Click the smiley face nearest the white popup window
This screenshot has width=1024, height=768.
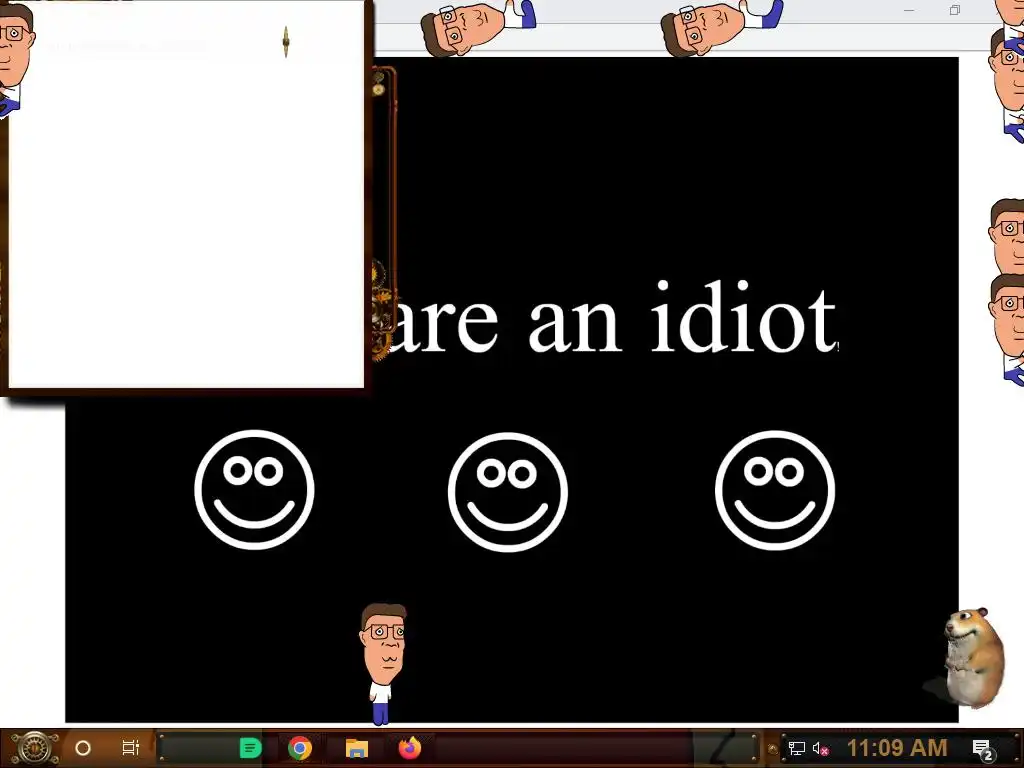coord(254,490)
